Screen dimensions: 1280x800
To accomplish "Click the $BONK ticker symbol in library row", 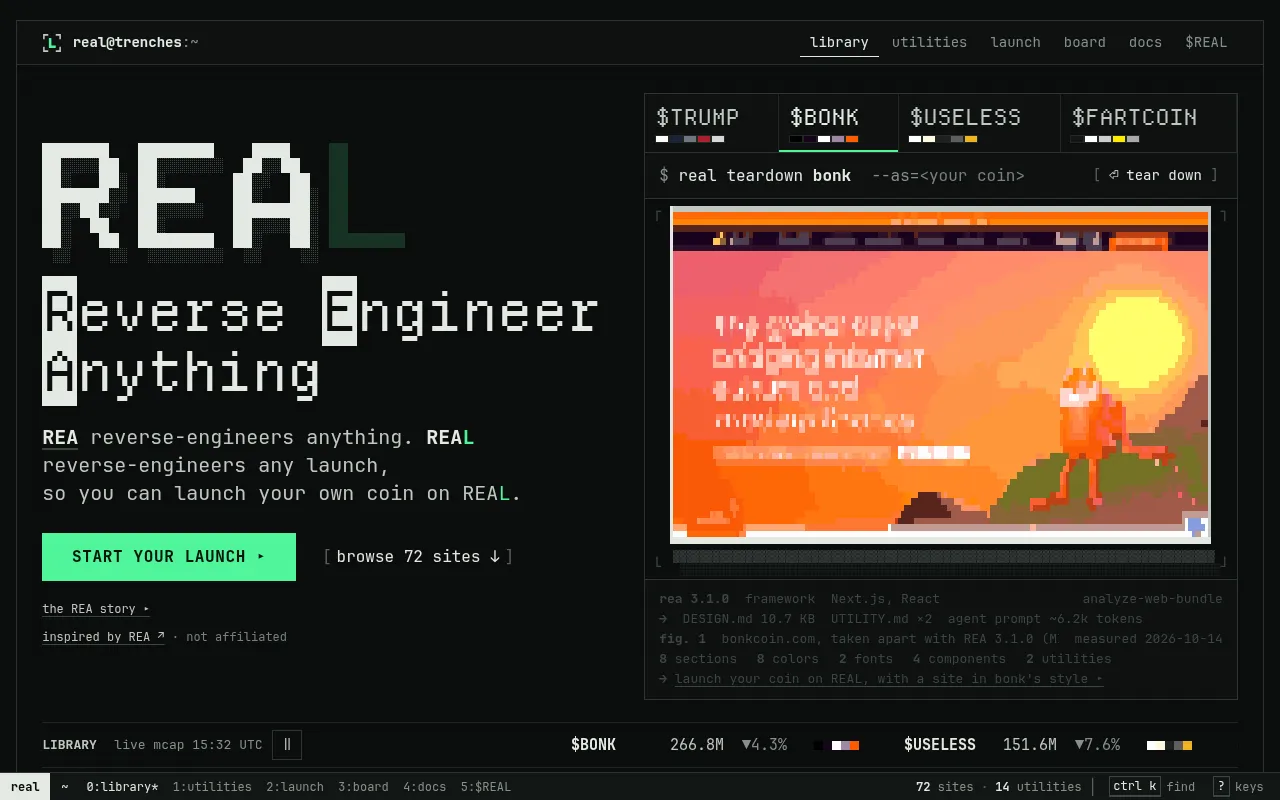I will pyautogui.click(x=593, y=745).
